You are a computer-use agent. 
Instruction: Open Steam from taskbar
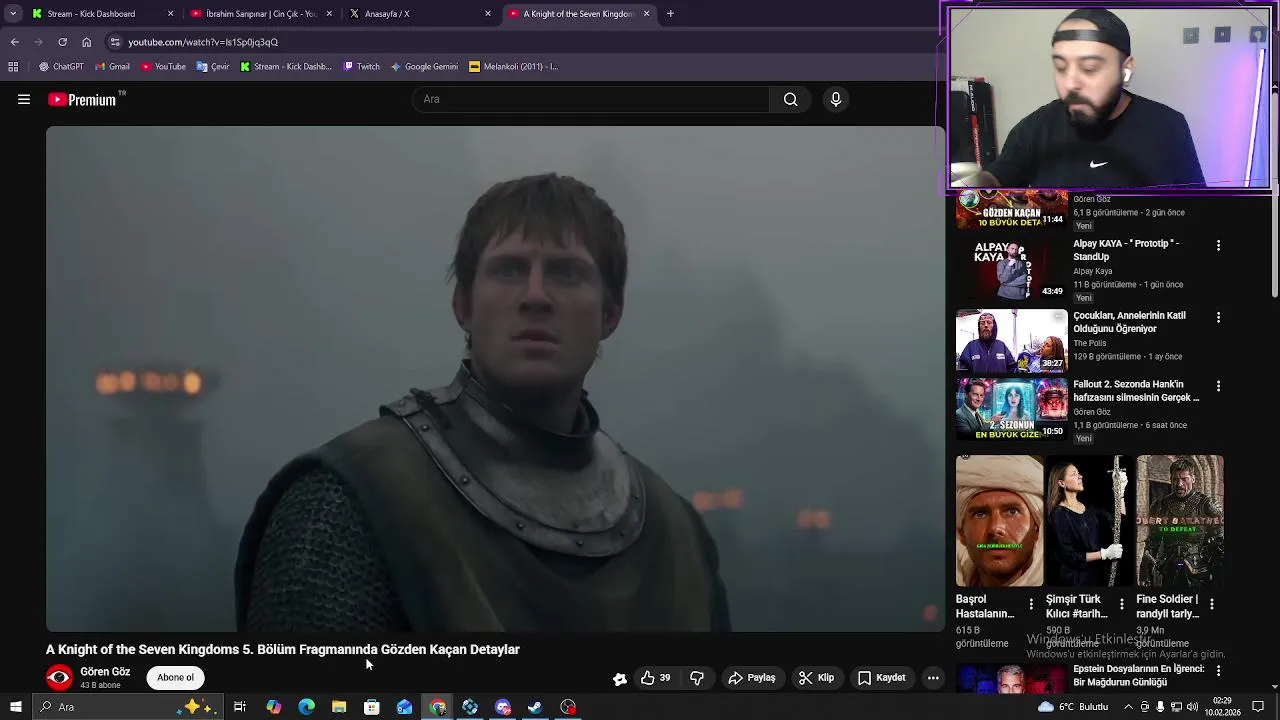pos(536,707)
